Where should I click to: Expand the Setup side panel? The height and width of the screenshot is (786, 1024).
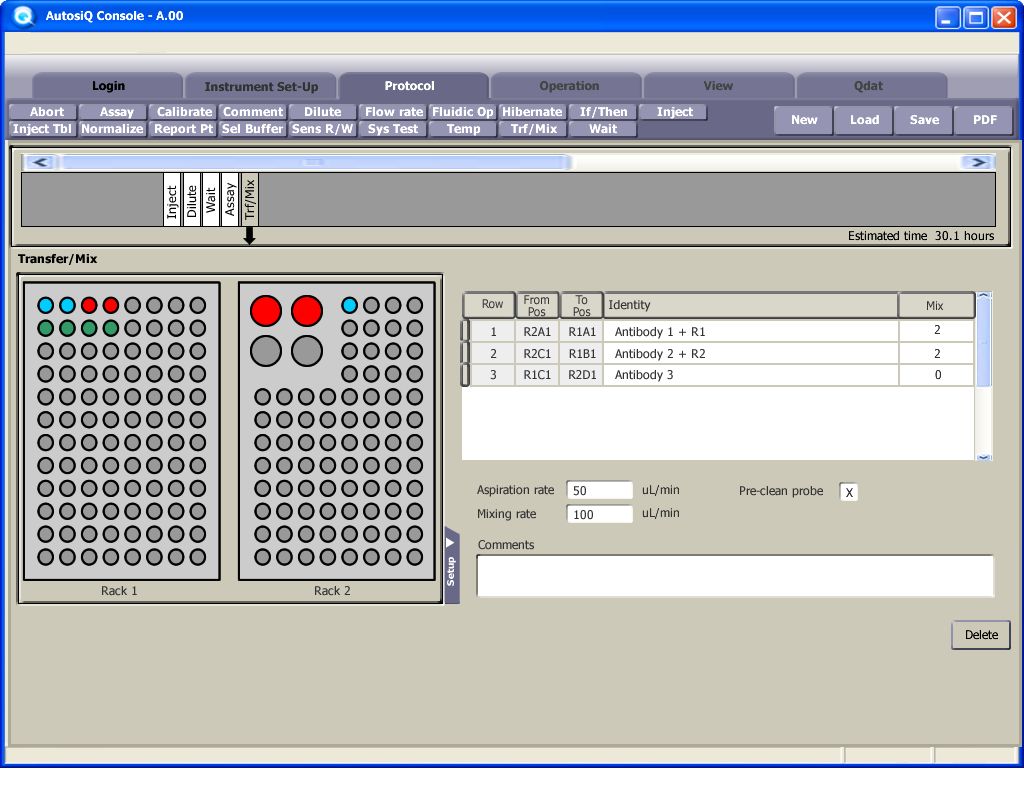(451, 566)
